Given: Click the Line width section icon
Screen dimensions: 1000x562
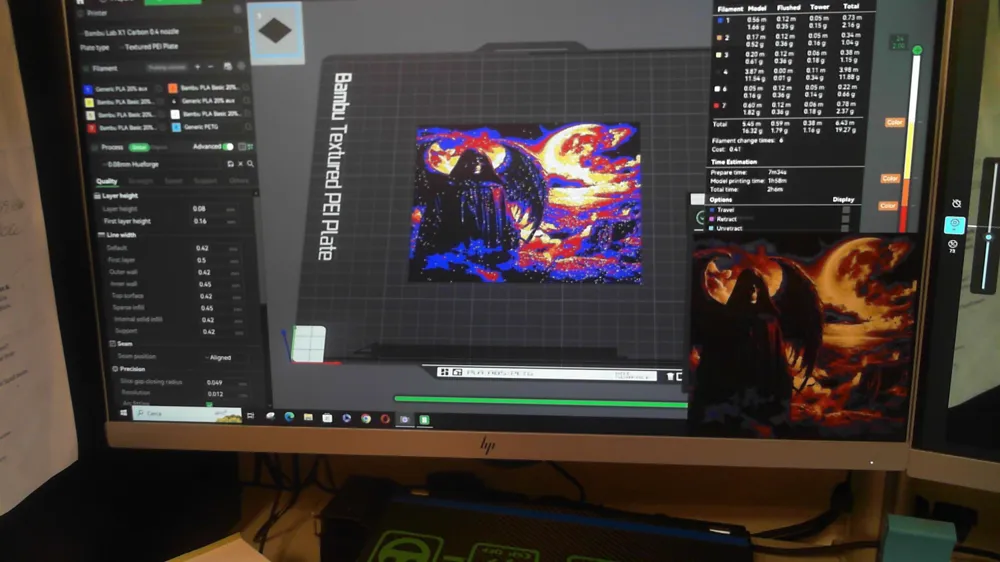Looking at the screenshot, I should [x=101, y=235].
